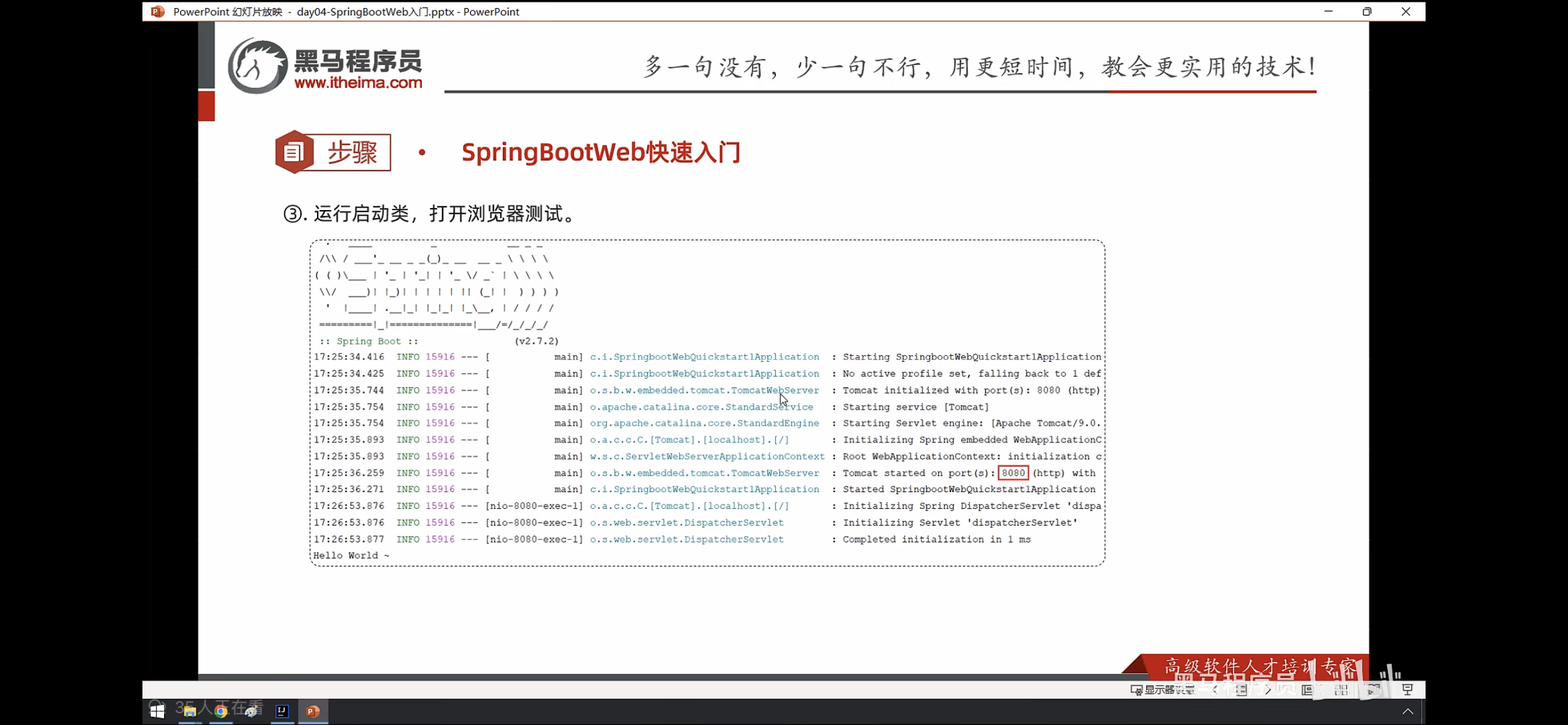Click w.s.c.ServletWebServerApplicationContext logger name
Viewport: 1568px width, 725px height.
pos(707,457)
